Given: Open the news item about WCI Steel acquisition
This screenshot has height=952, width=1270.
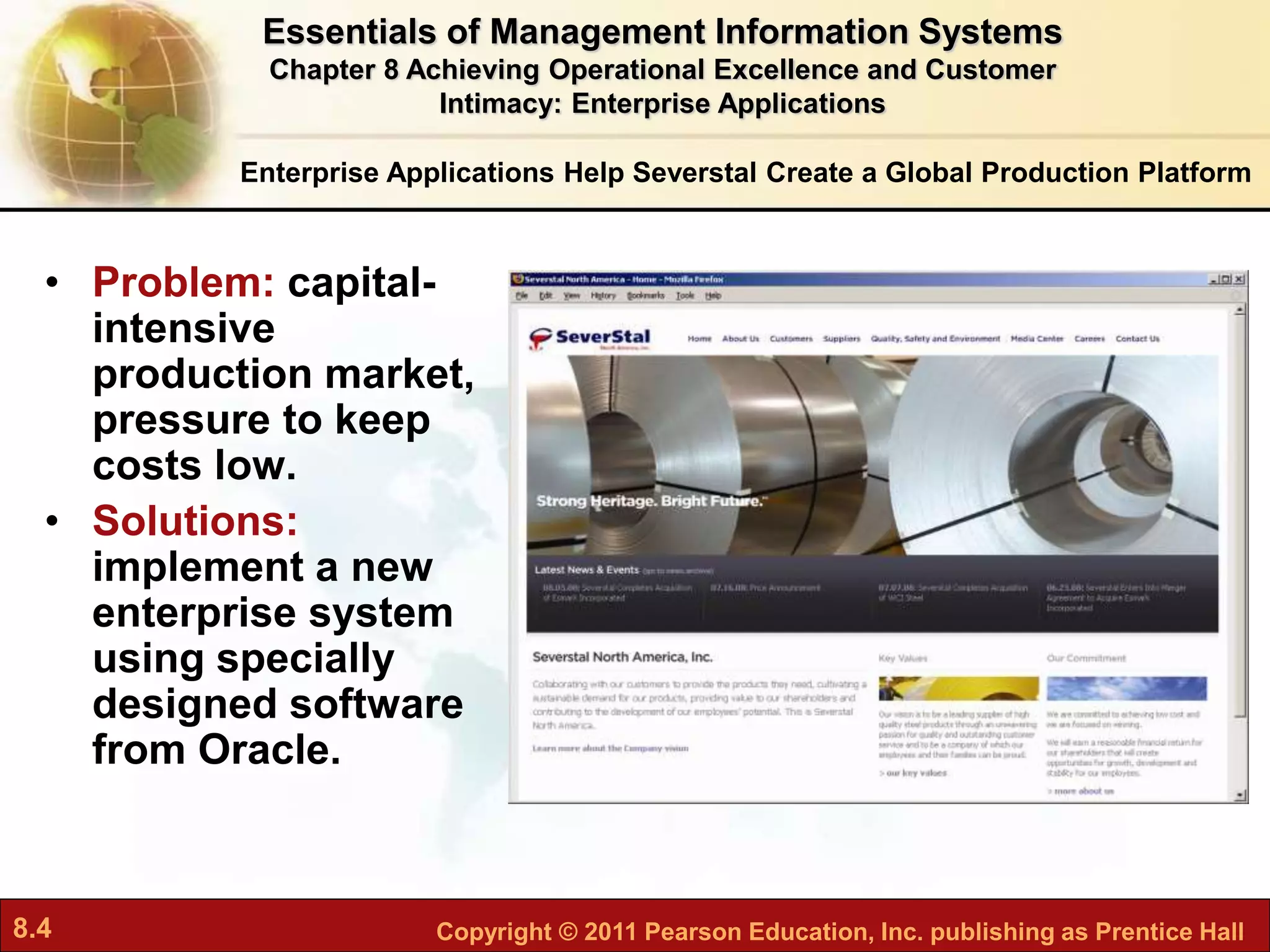Looking at the screenshot, I should tap(952, 593).
